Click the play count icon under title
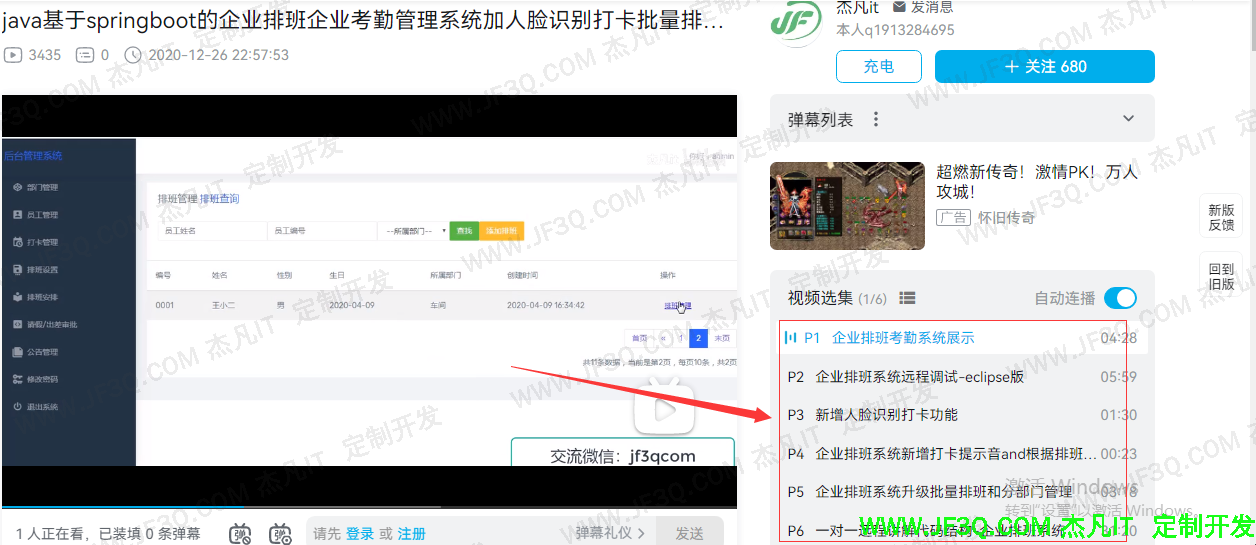1256x545 pixels. (13, 55)
